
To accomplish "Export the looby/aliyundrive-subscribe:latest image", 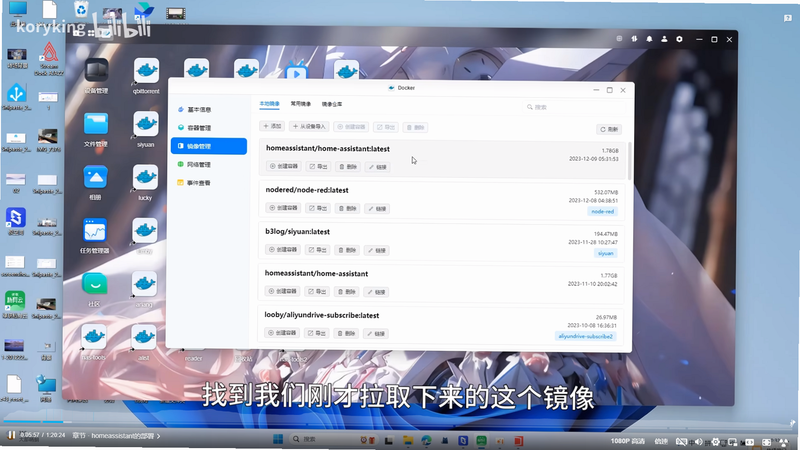I will click(x=316, y=333).
